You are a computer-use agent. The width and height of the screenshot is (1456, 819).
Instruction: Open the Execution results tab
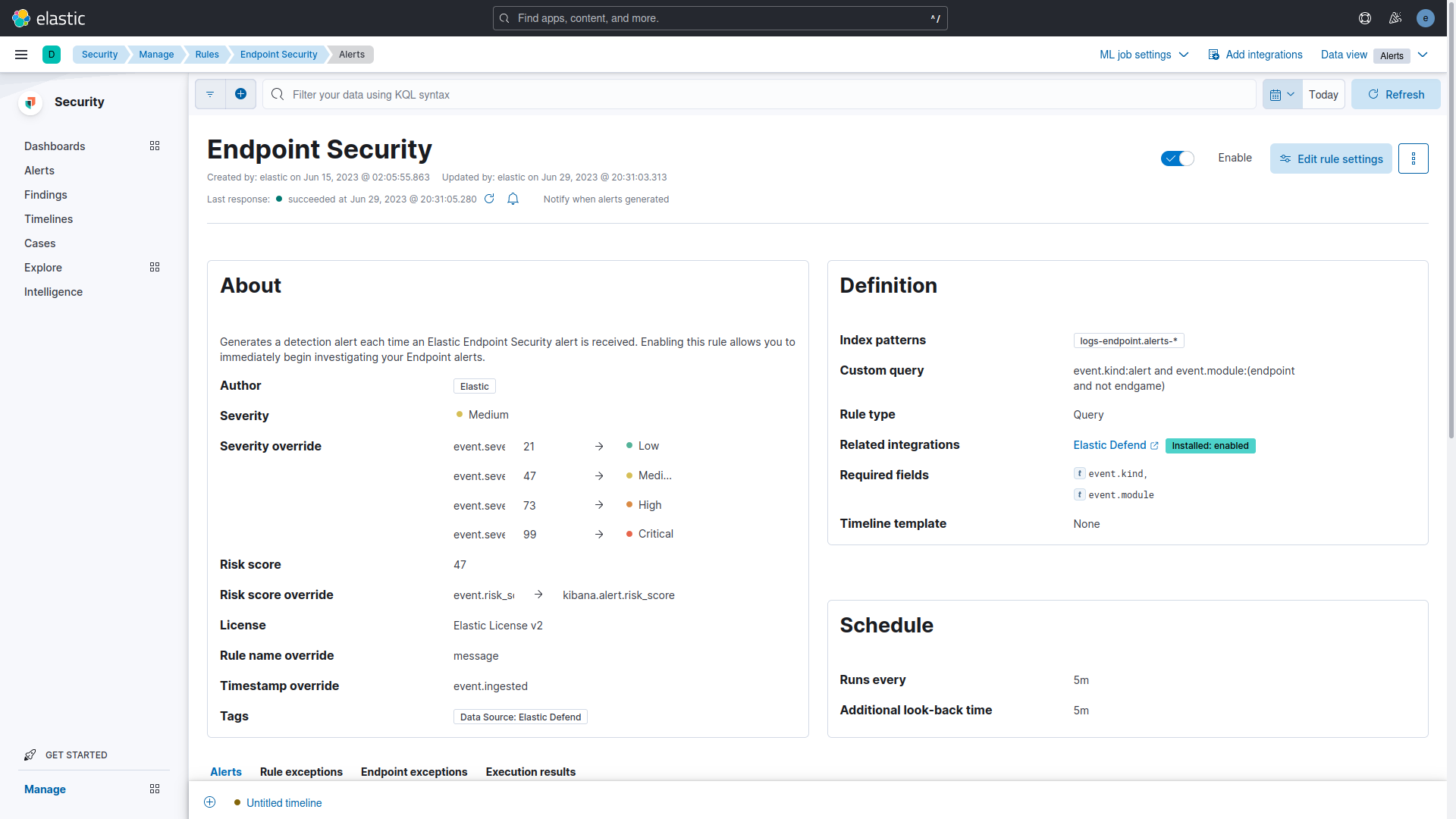[530, 772]
